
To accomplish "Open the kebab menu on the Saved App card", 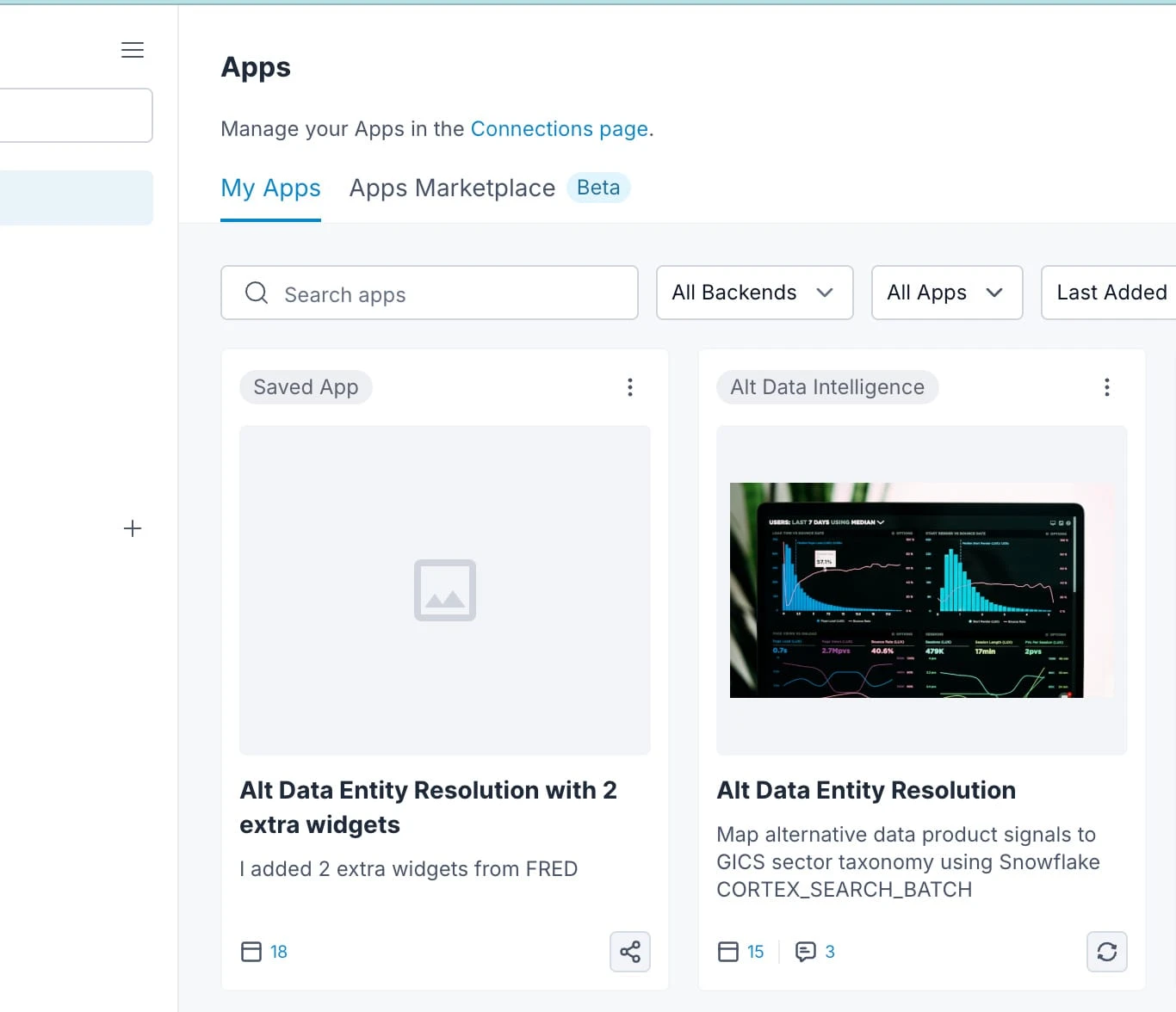I will (x=630, y=387).
